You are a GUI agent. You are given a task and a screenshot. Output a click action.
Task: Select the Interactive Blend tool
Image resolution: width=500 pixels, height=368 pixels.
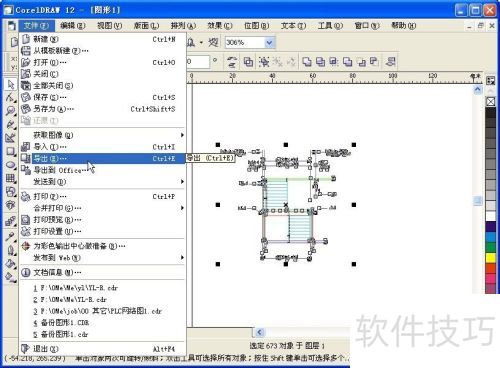pos(10,221)
